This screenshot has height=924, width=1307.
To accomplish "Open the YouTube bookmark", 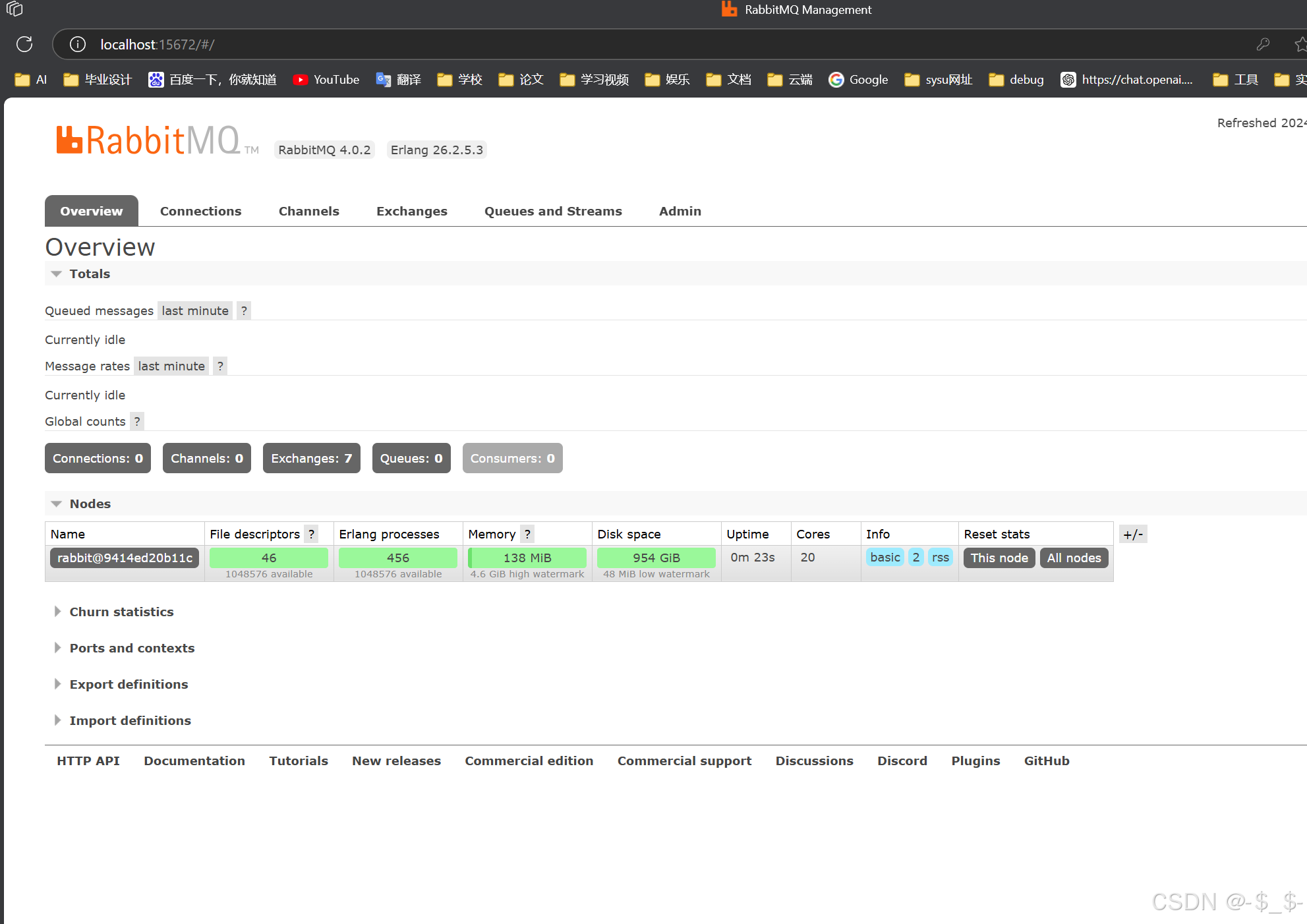I will click(x=326, y=80).
